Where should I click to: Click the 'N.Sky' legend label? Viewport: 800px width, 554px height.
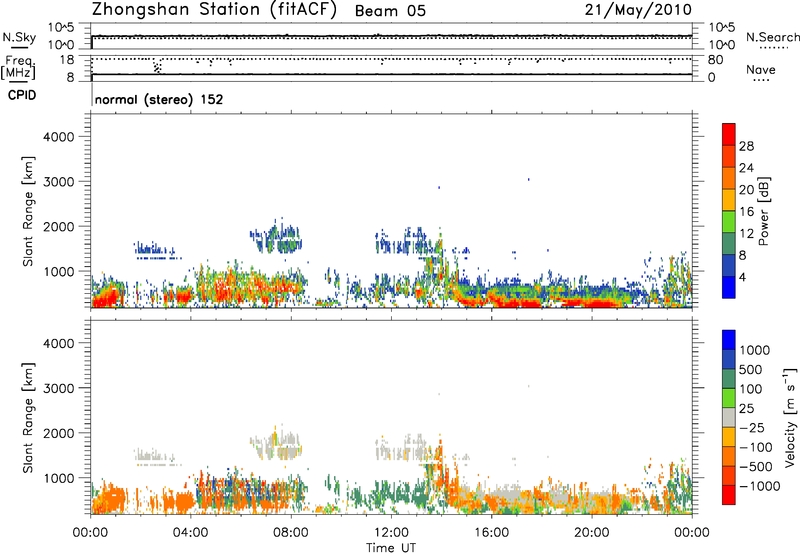tap(19, 37)
